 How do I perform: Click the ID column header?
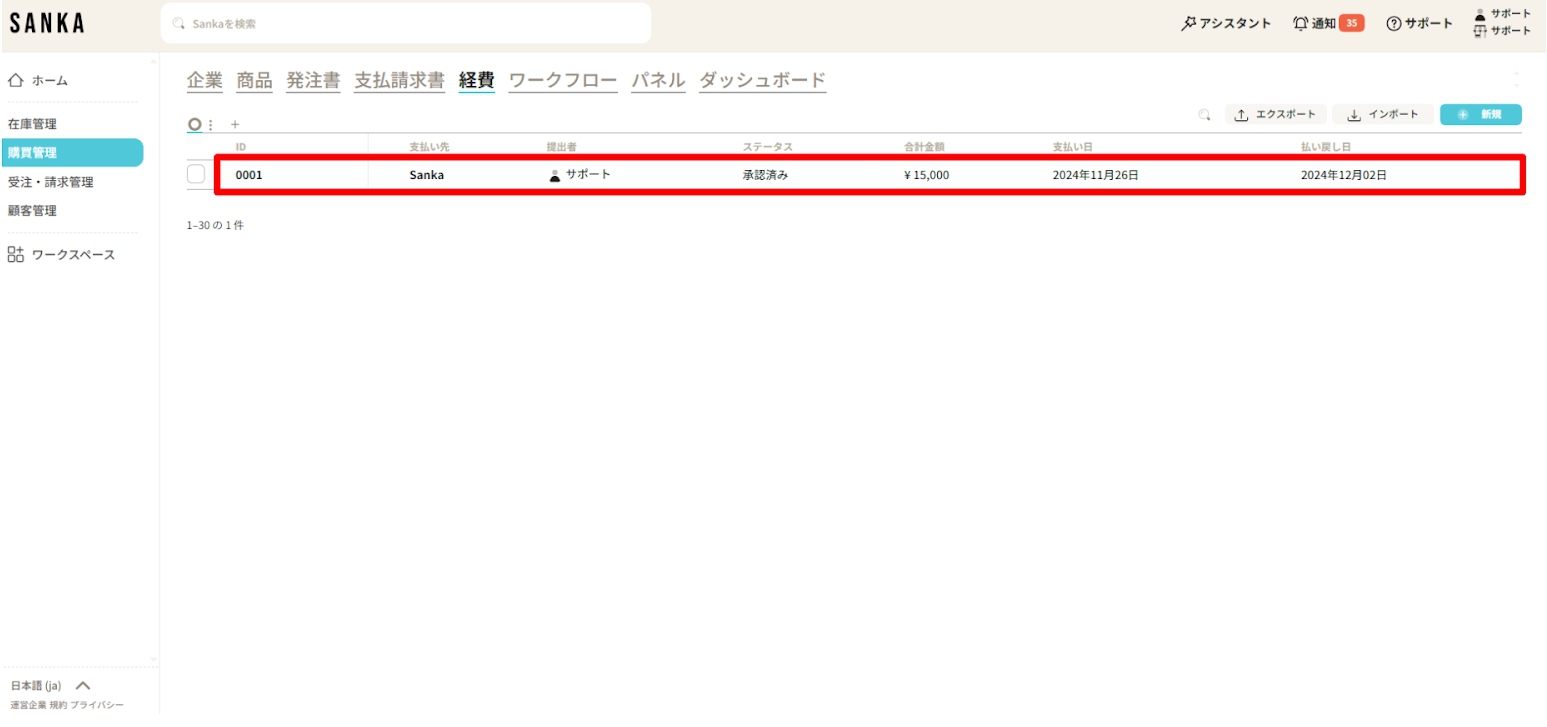[x=241, y=147]
